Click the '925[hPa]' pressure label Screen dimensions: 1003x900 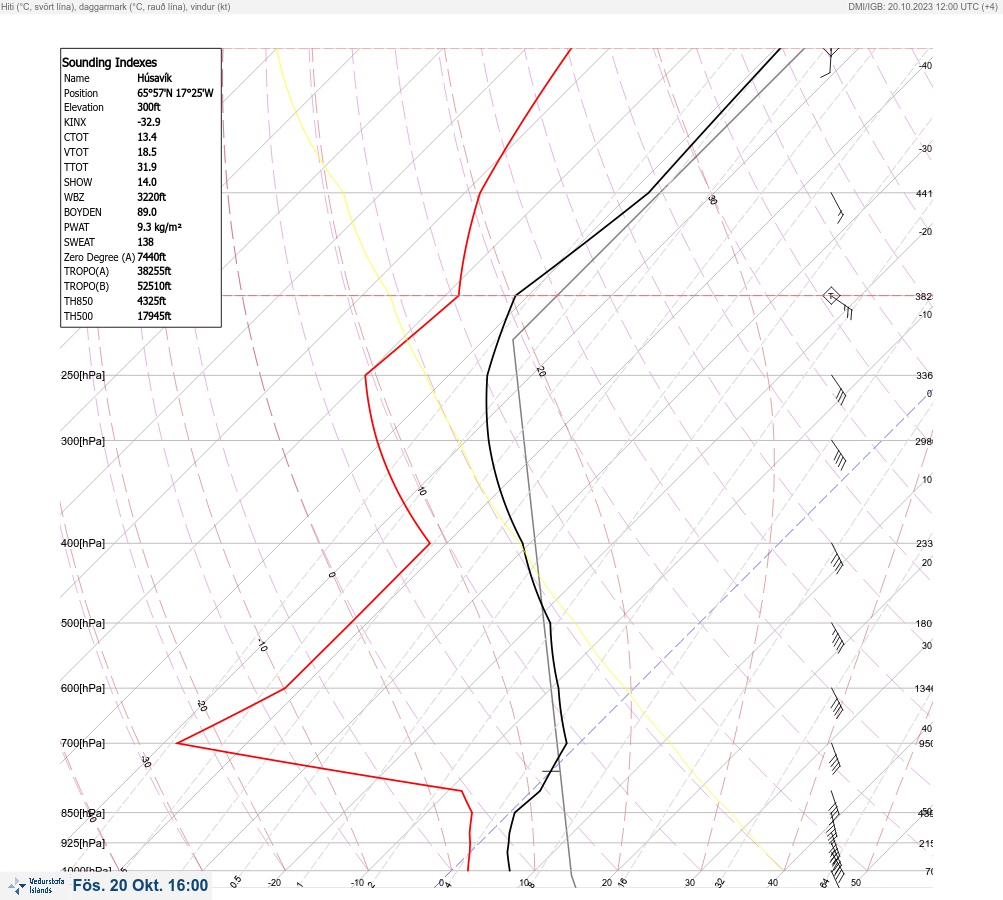pyautogui.click(x=83, y=843)
